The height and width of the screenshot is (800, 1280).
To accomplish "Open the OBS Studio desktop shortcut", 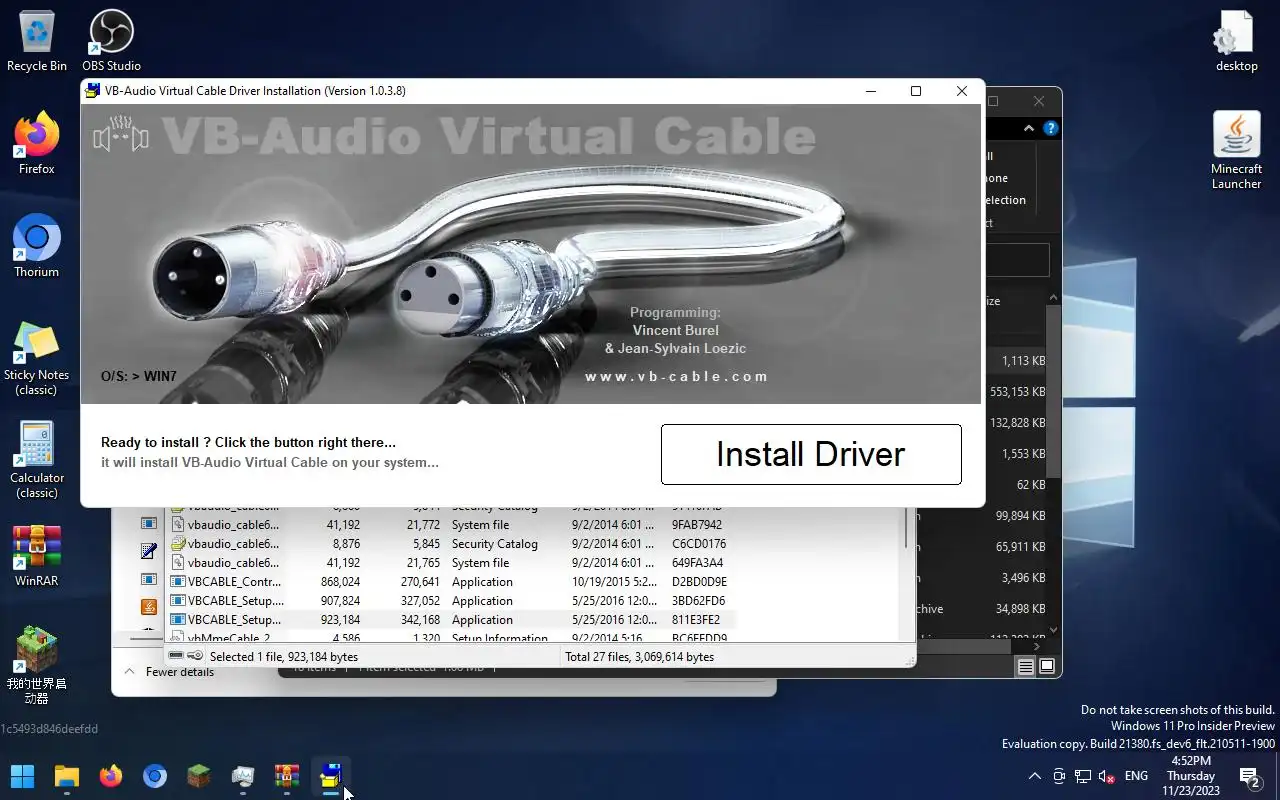I will click(x=111, y=40).
